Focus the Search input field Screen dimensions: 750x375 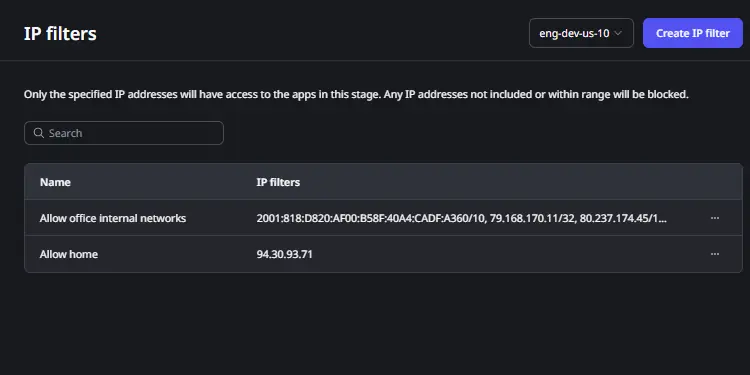[124, 133]
